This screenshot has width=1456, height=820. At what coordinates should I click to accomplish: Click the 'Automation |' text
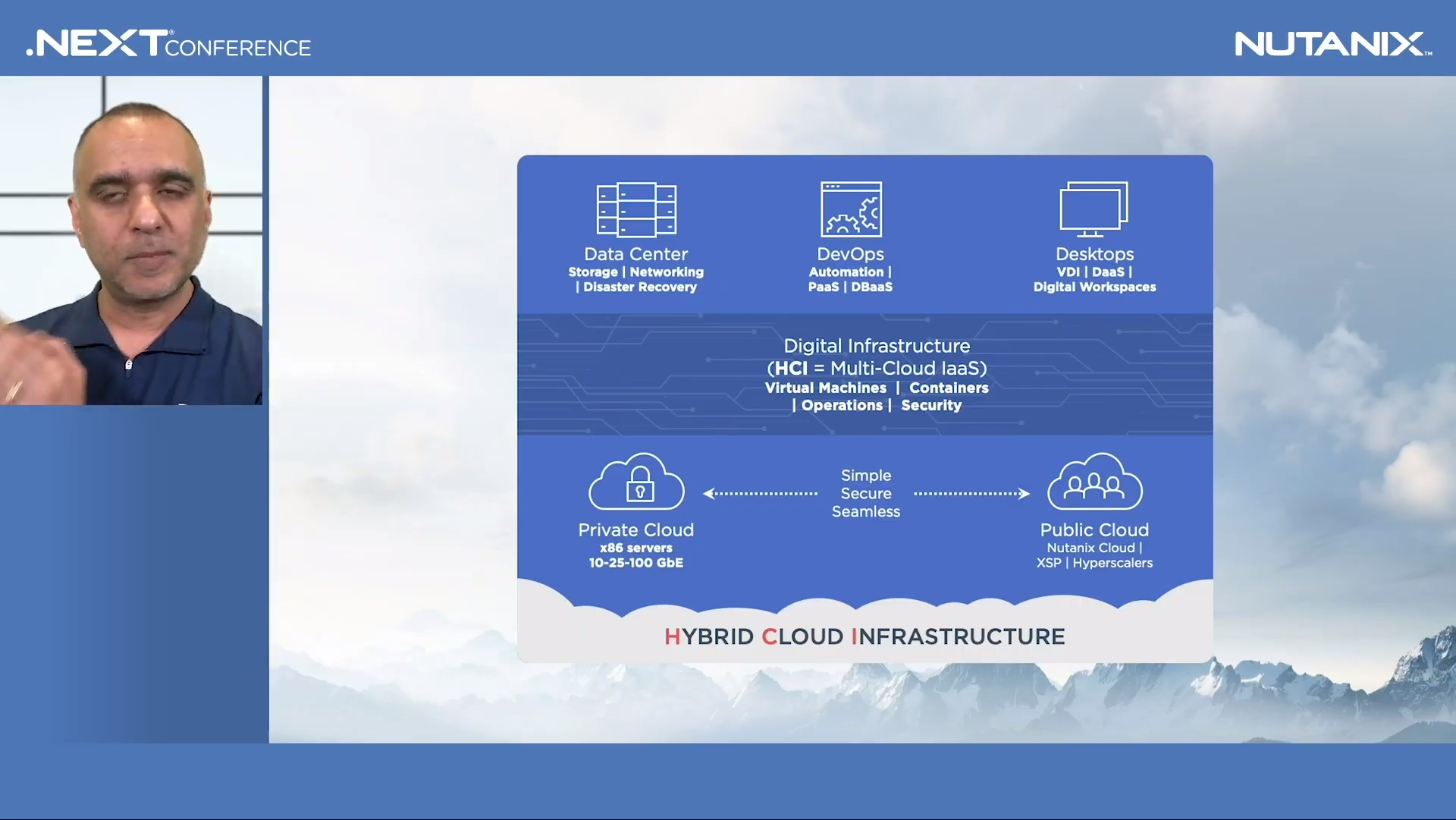coord(850,272)
